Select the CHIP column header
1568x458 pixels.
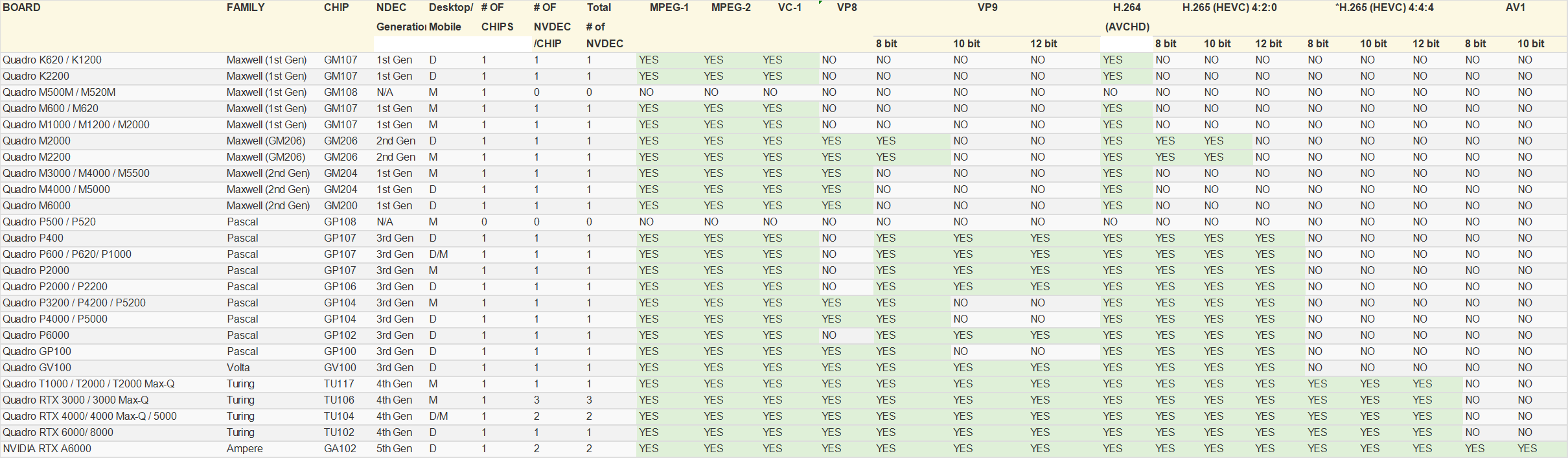tap(336, 8)
